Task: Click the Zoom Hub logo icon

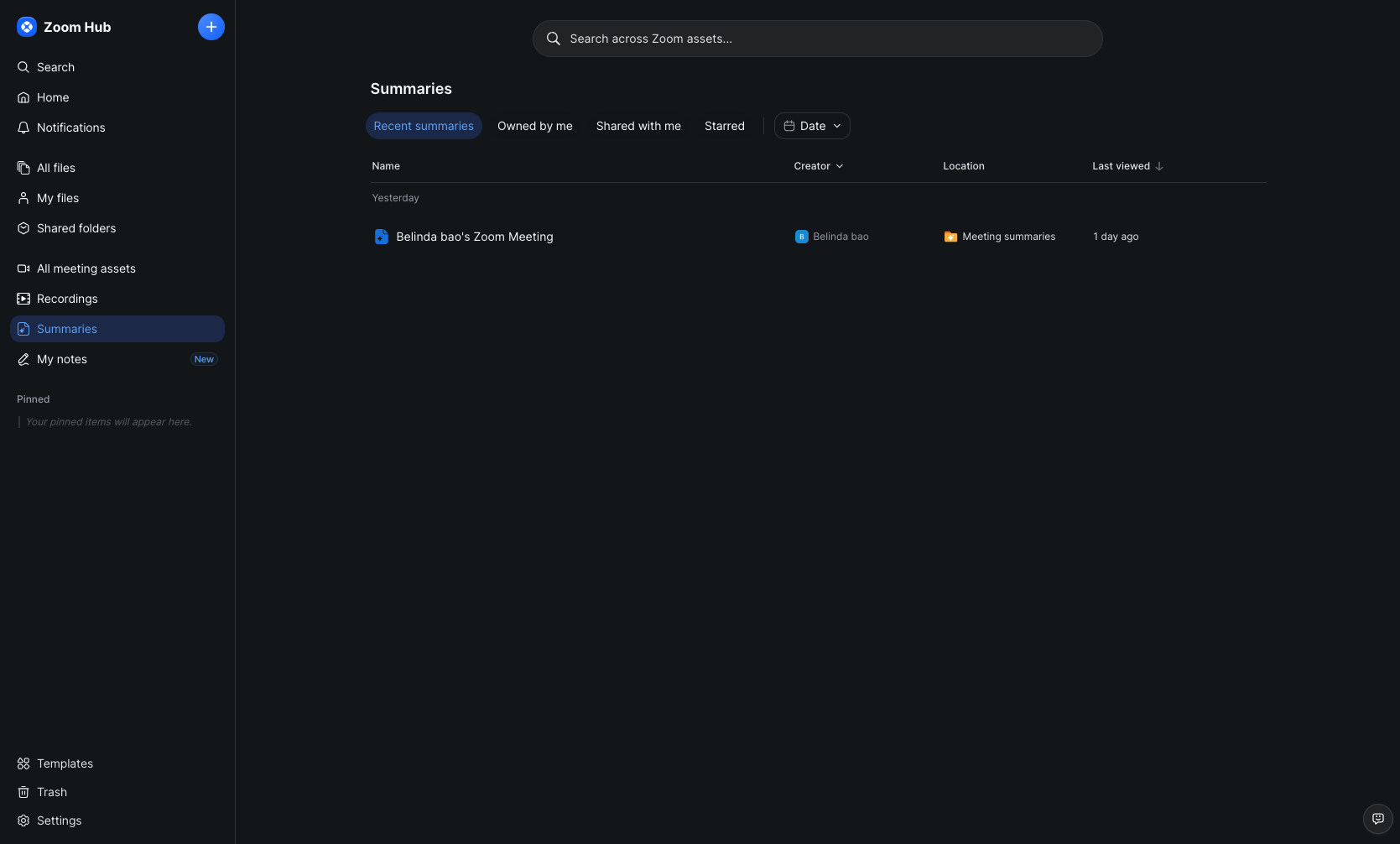Action: [x=27, y=27]
